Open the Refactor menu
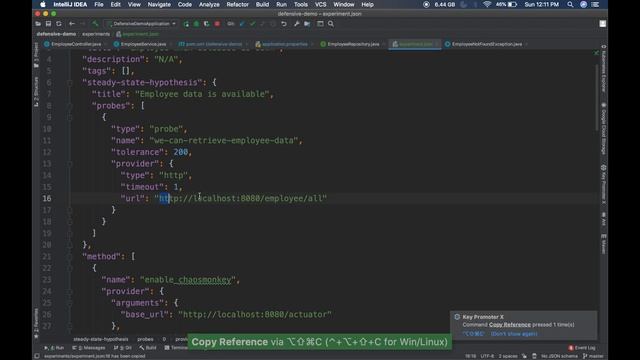Screen dimensions: 640x360 click(x=238, y=4)
